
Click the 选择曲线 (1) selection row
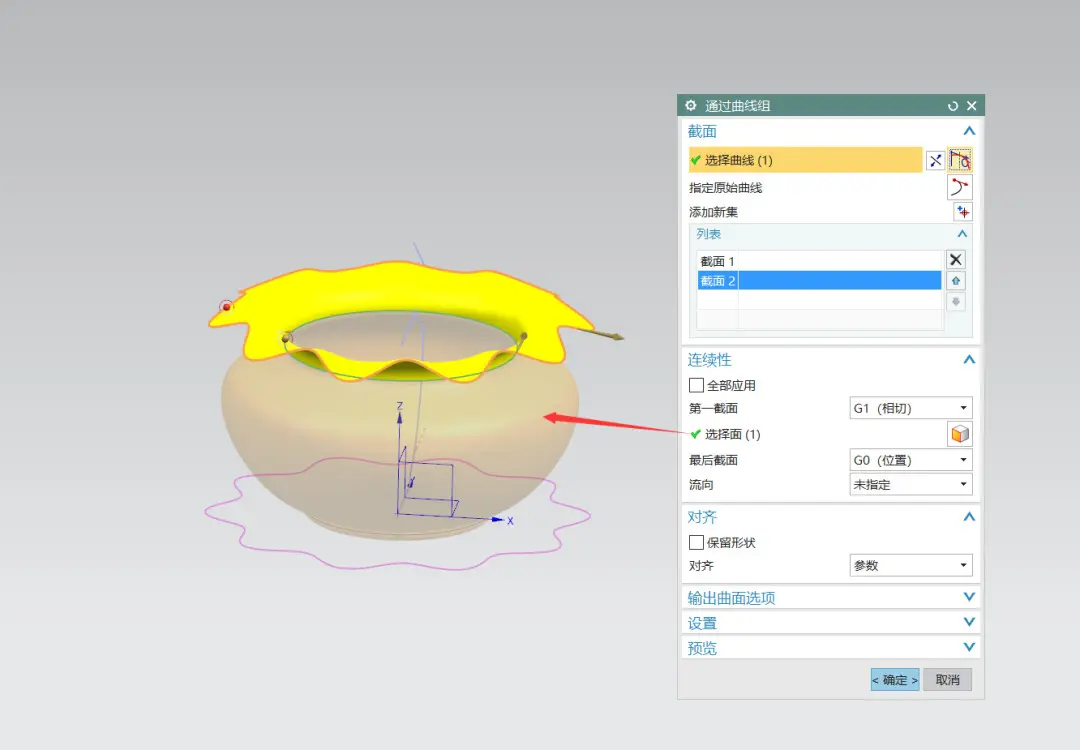coord(805,160)
